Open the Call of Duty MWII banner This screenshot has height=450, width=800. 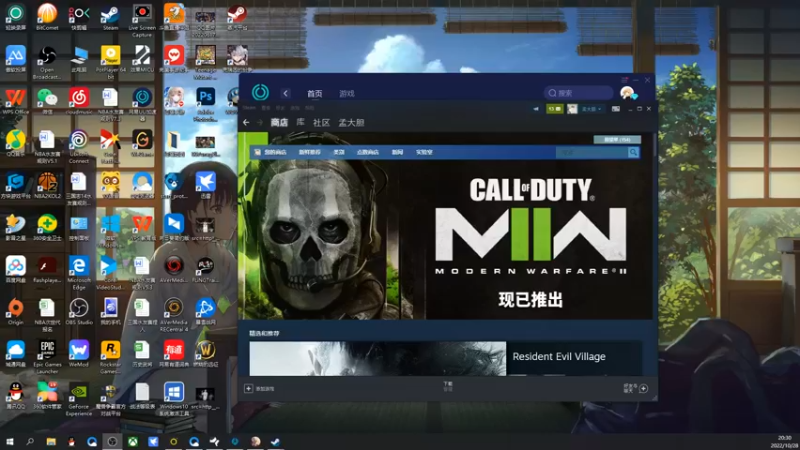[445, 226]
